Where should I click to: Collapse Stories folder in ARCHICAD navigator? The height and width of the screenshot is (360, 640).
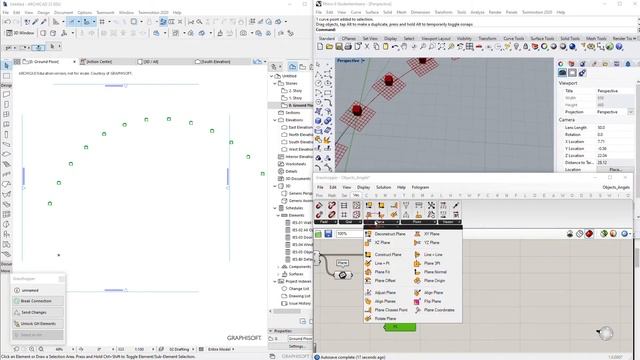pos(275,83)
